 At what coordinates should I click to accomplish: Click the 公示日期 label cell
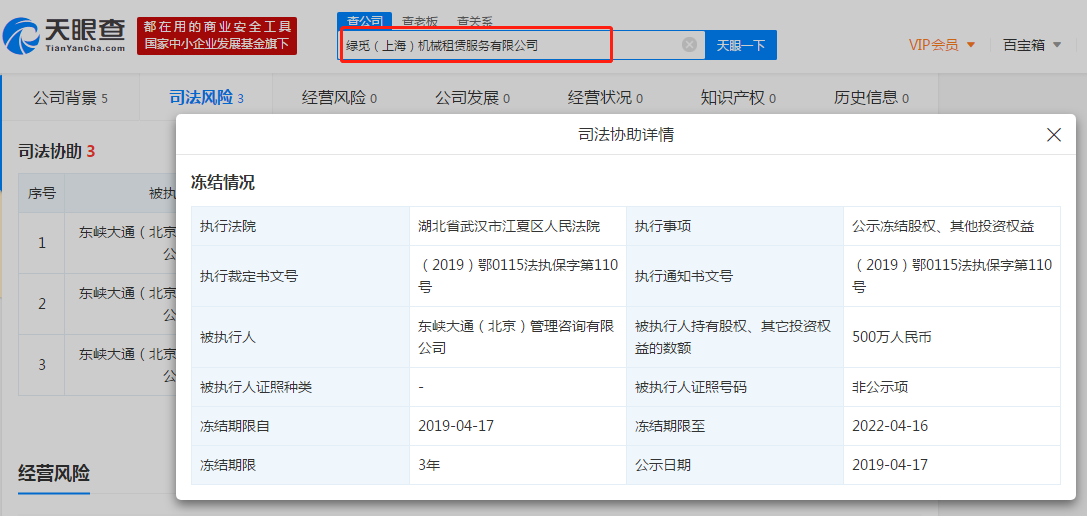(x=735, y=465)
